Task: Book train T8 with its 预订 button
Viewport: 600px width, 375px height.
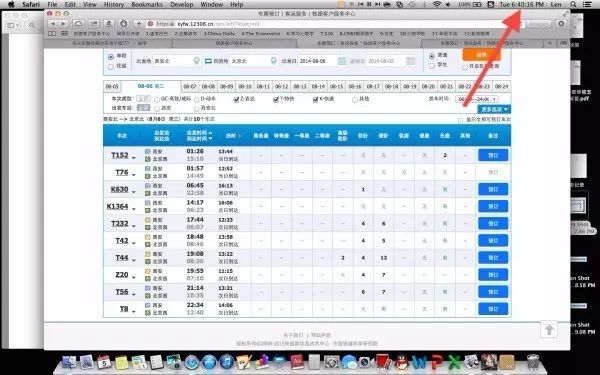Action: tap(493, 309)
